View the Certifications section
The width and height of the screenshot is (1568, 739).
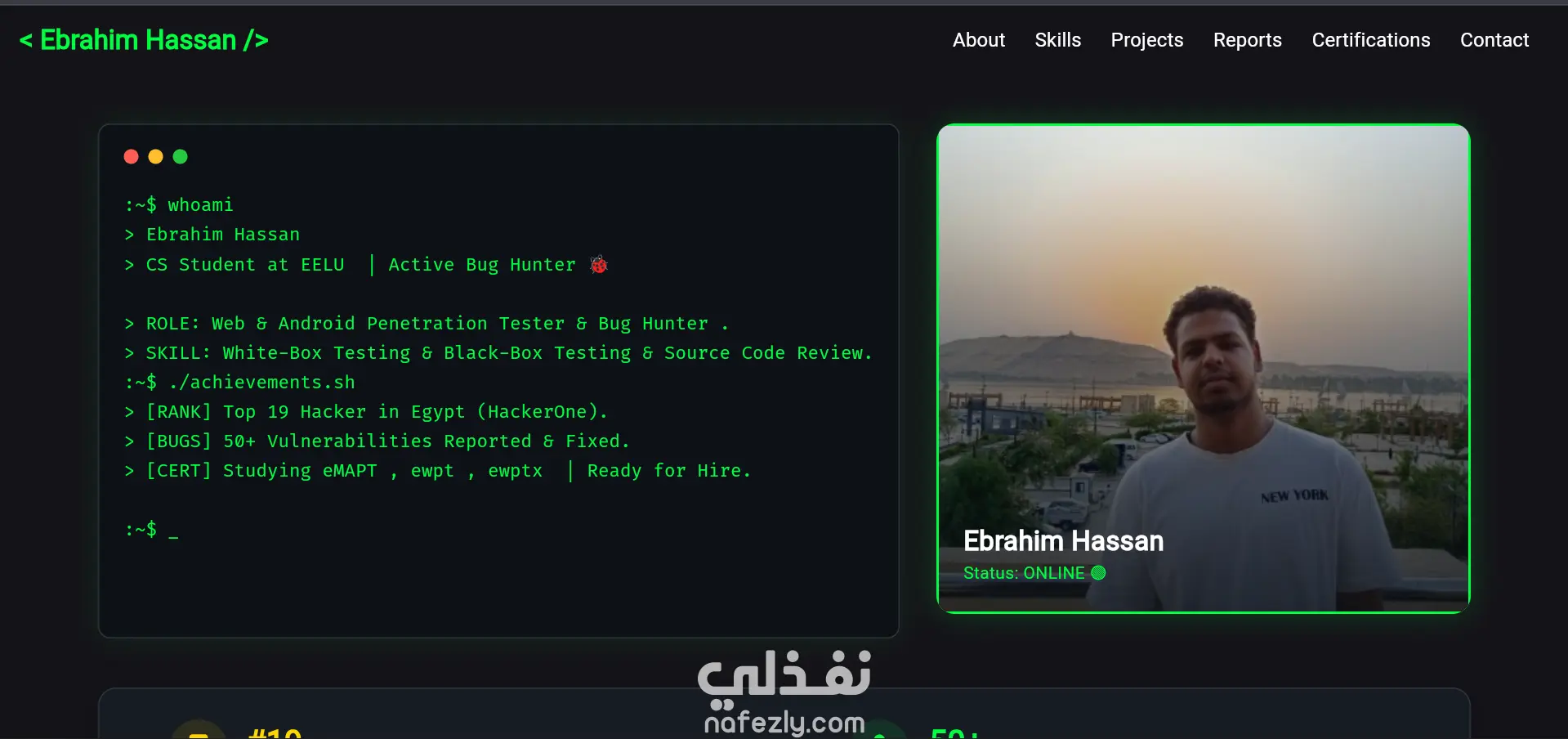[x=1371, y=40]
